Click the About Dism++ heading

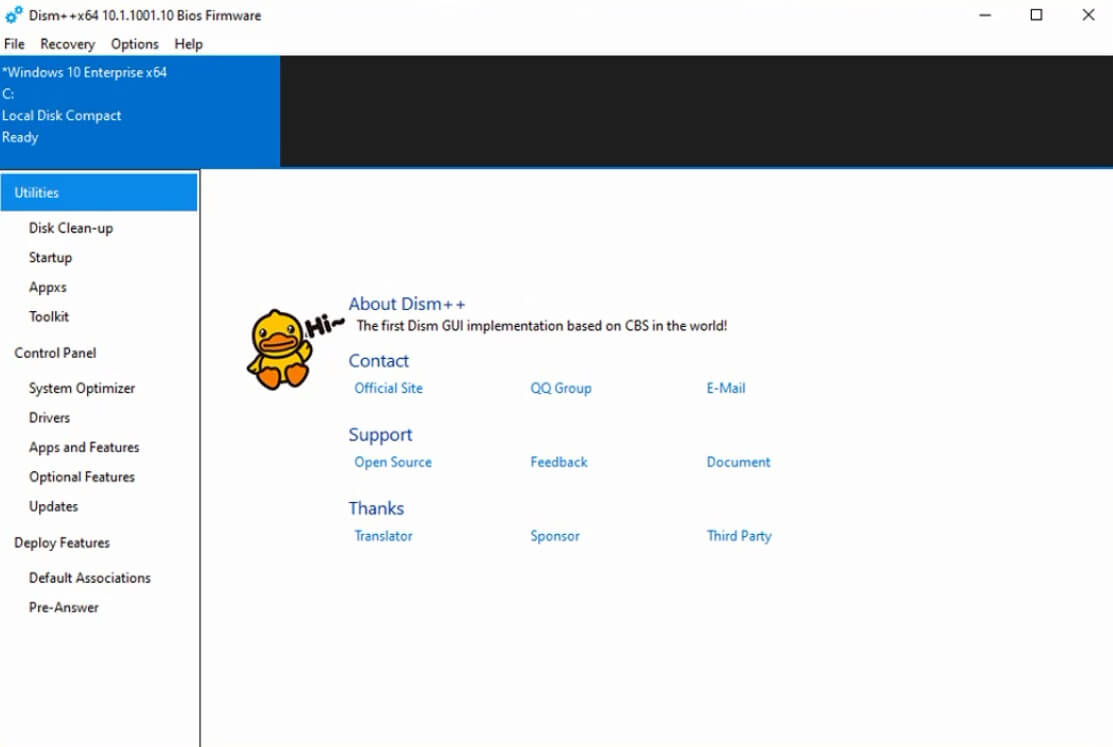tap(407, 304)
